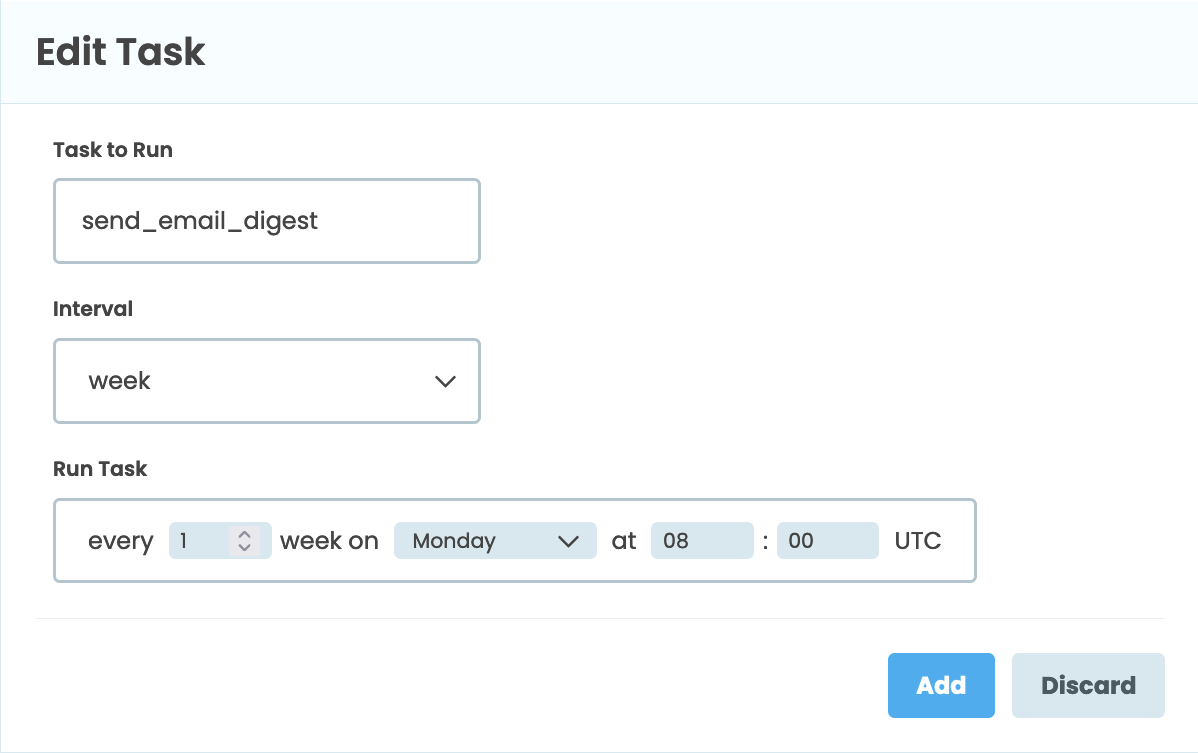This screenshot has height=753, width=1198.
Task: Open the Interval dropdown showing "week"
Action: click(x=266, y=381)
